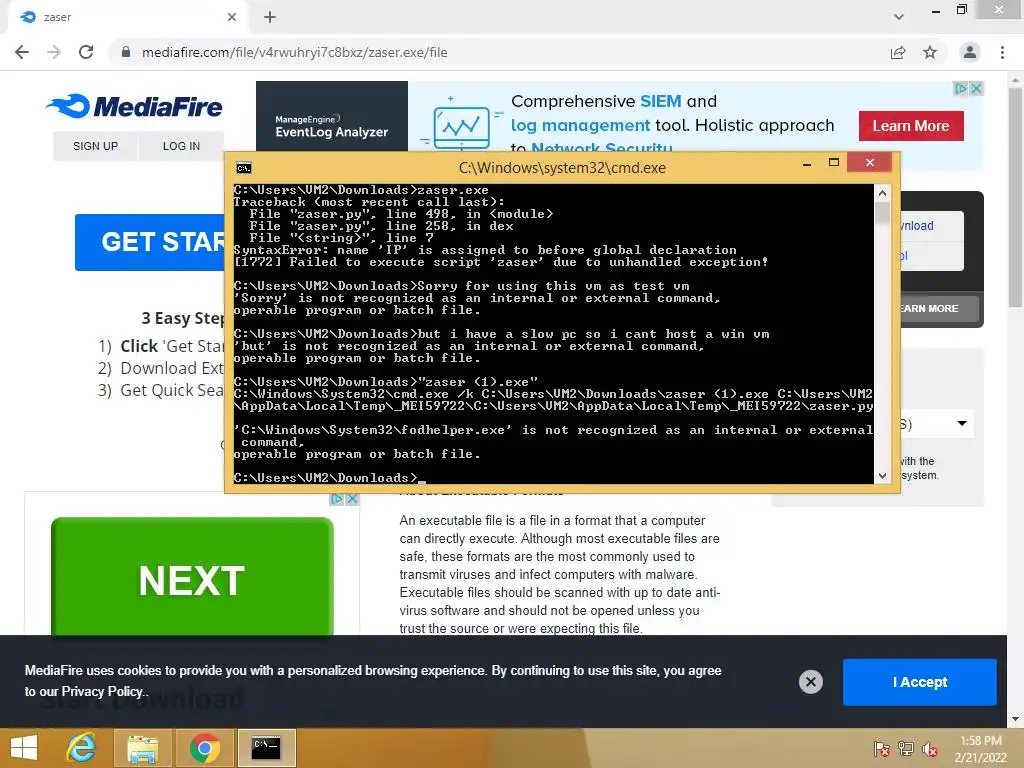
Task: Go back using the browser back arrow
Action: [22, 52]
